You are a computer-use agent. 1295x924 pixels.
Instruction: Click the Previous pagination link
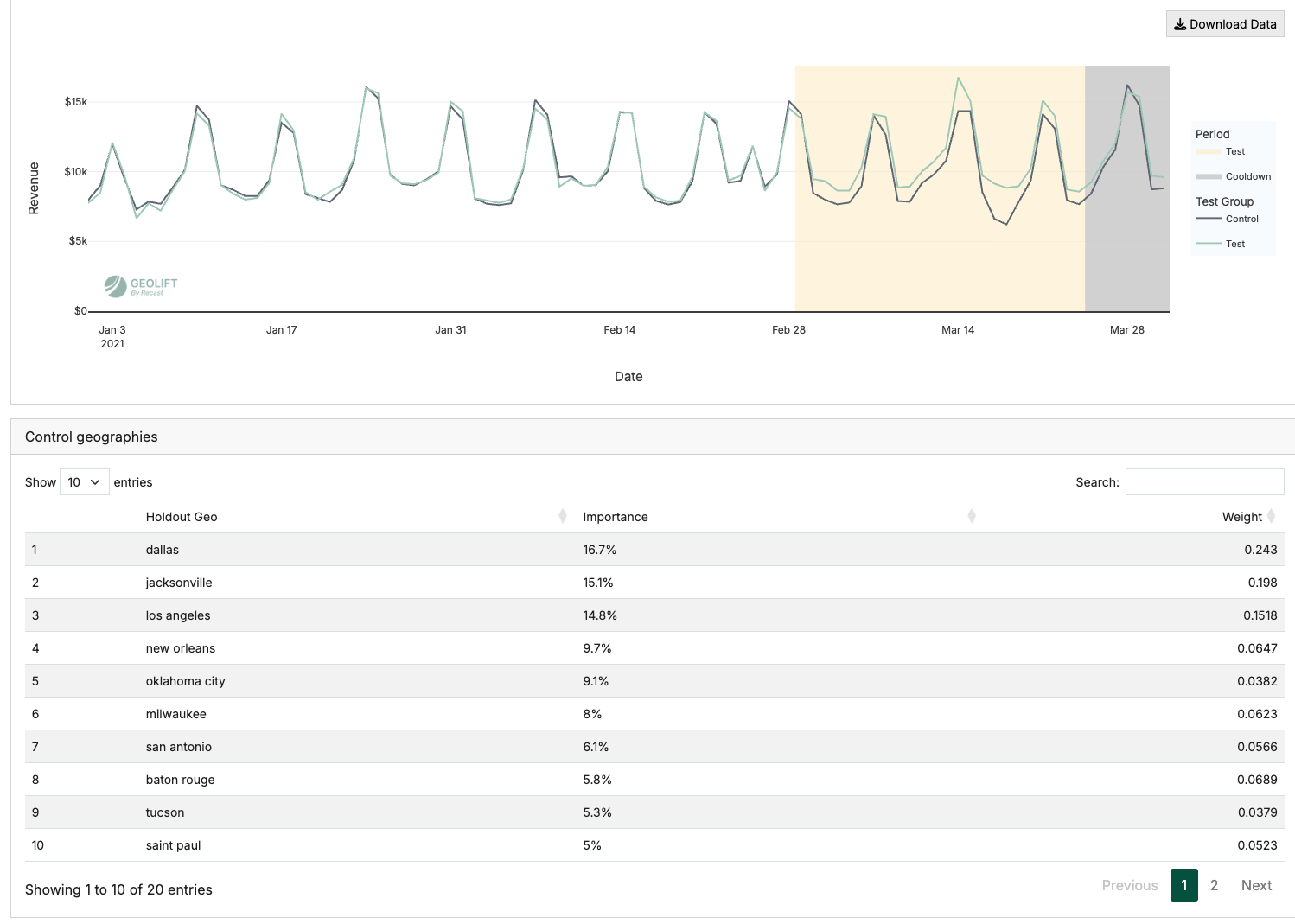click(x=1129, y=885)
